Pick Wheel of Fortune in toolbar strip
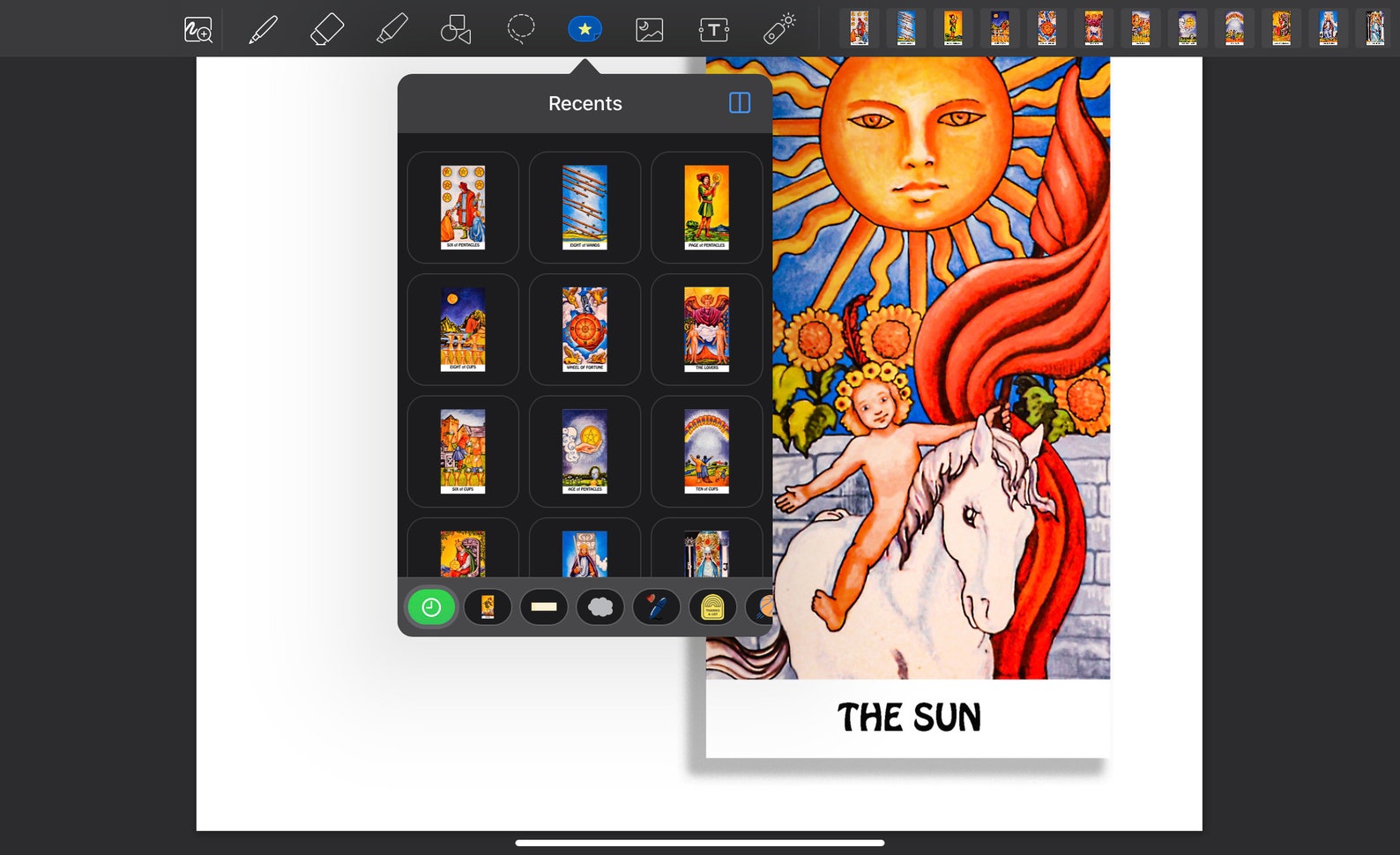The width and height of the screenshot is (1400, 855). click(1046, 28)
